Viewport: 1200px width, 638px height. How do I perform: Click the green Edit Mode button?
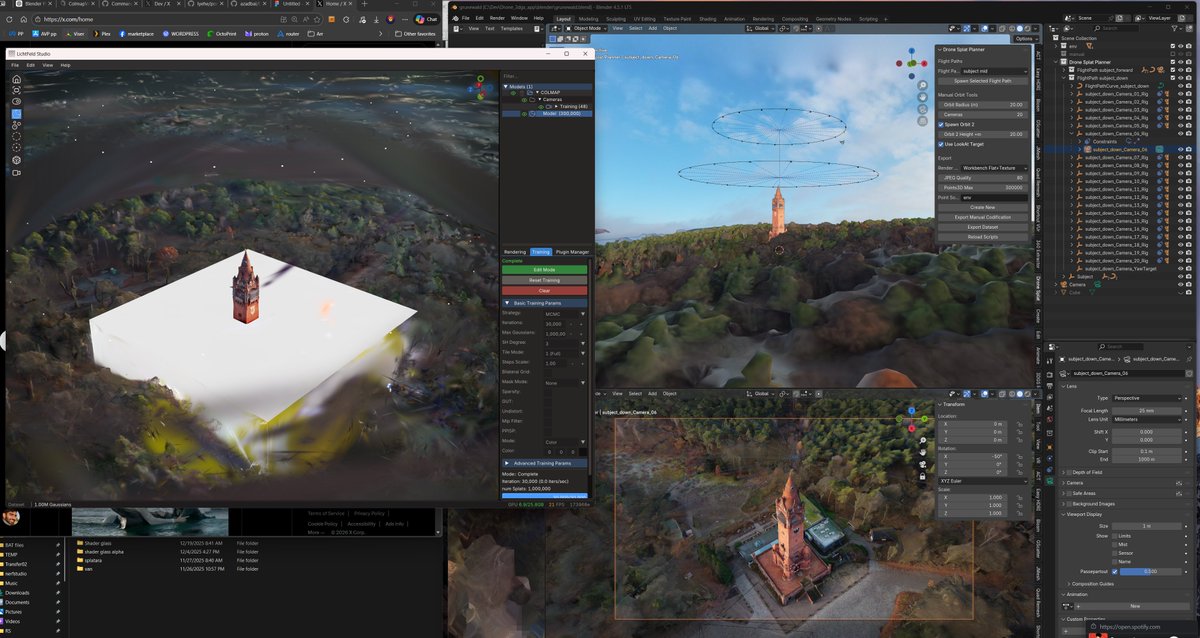point(545,269)
